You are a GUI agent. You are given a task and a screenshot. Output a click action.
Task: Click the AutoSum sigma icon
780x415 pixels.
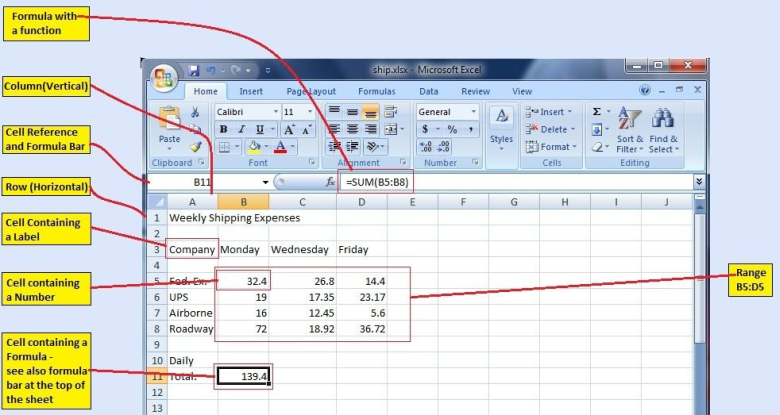click(597, 111)
